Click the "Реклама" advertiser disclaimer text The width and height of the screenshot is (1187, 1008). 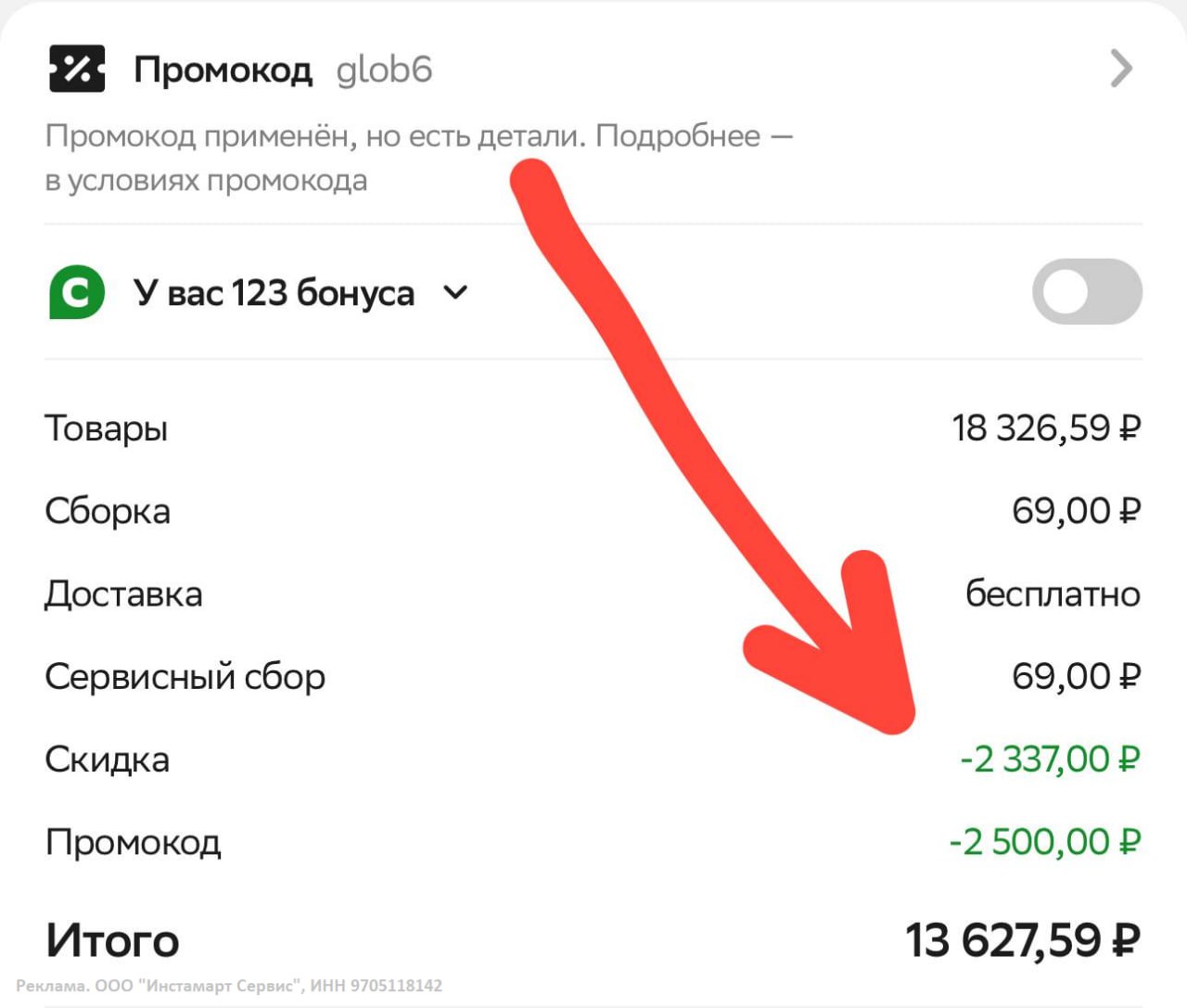229,986
